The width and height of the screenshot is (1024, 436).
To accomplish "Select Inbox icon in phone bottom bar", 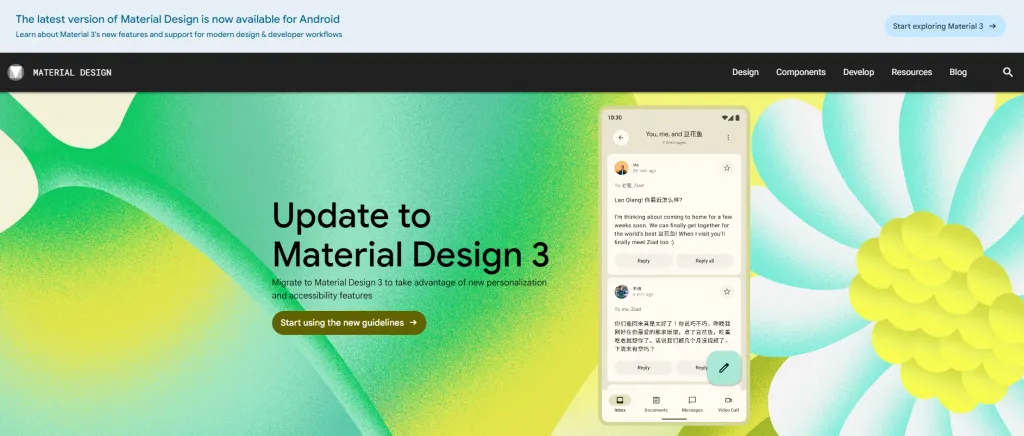I will (620, 400).
